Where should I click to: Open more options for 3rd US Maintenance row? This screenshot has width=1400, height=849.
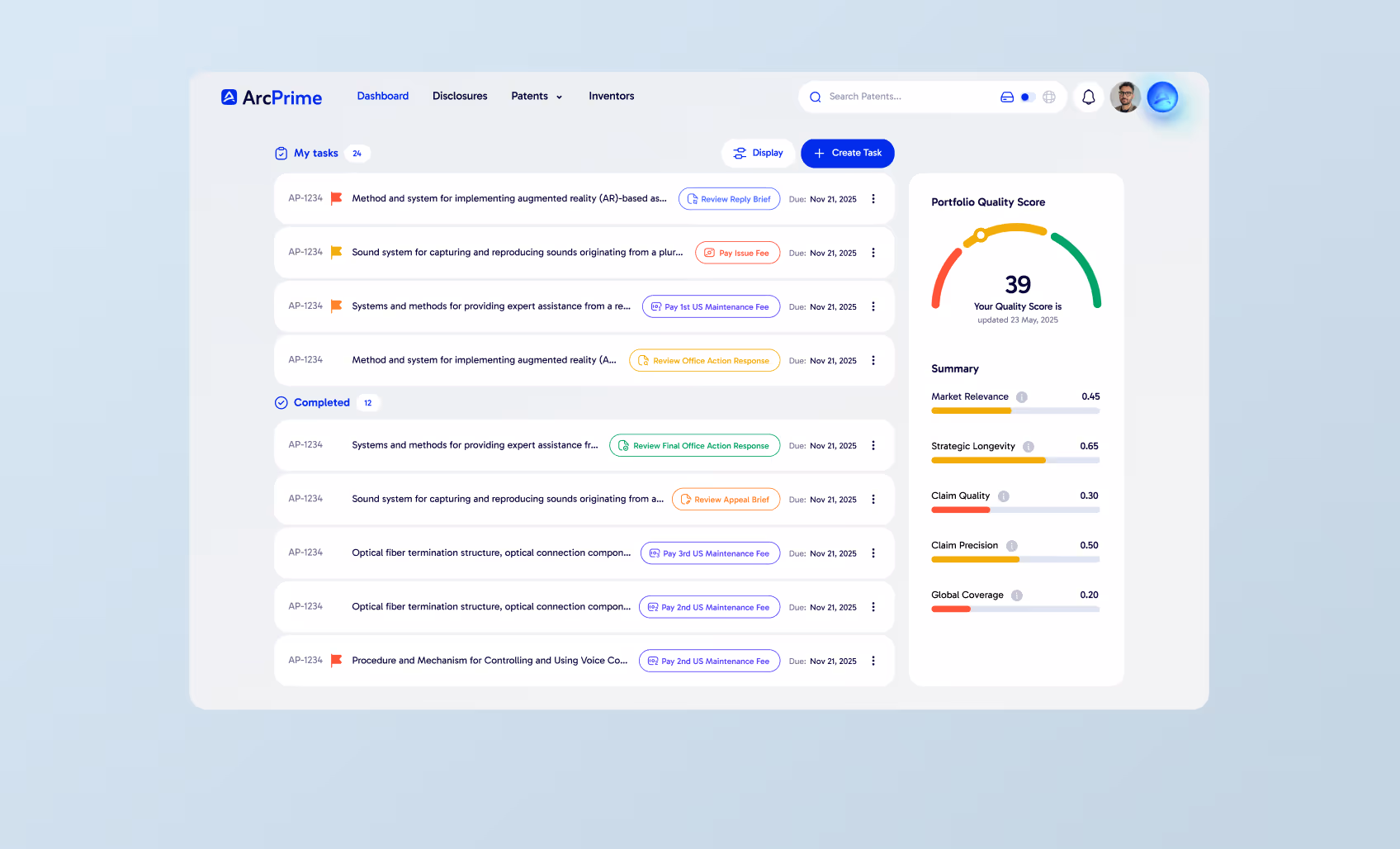873,553
